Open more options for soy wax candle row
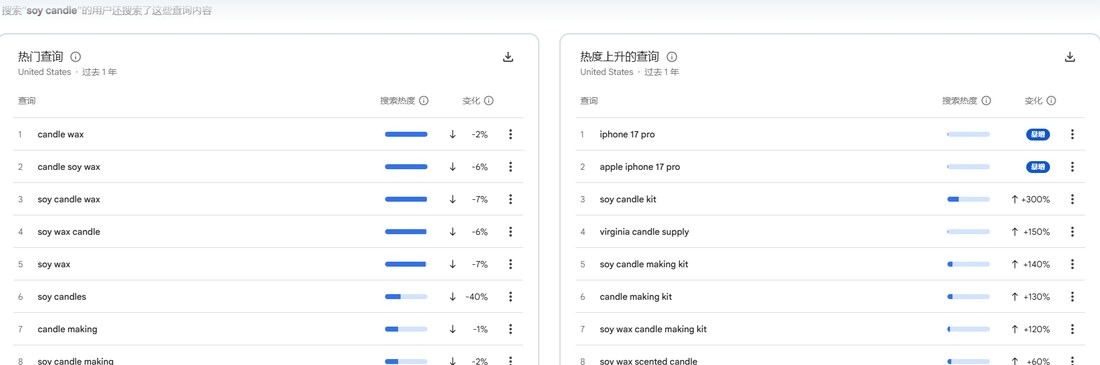This screenshot has height=365, width=1100. pos(510,232)
